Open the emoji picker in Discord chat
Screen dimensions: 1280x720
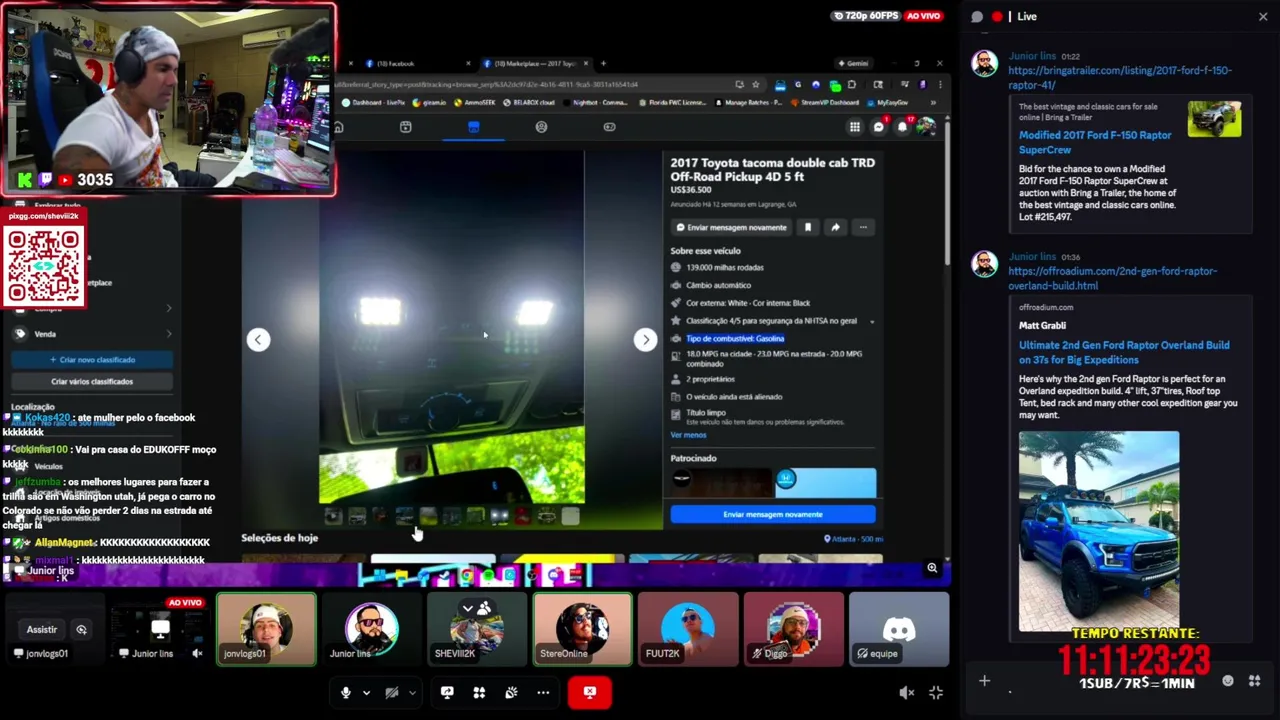[x=1228, y=681]
